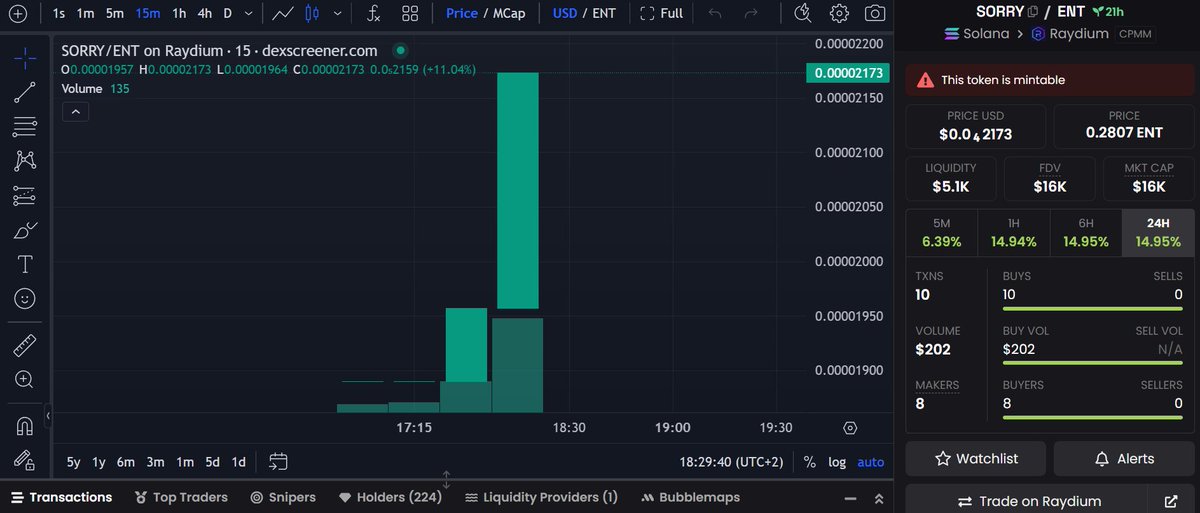
Task: Set the 5m time interval
Action: pyautogui.click(x=115, y=14)
